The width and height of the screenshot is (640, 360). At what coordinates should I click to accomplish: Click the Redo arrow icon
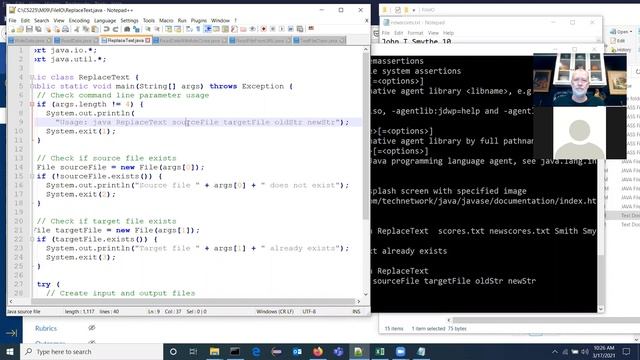(x=116, y=29)
